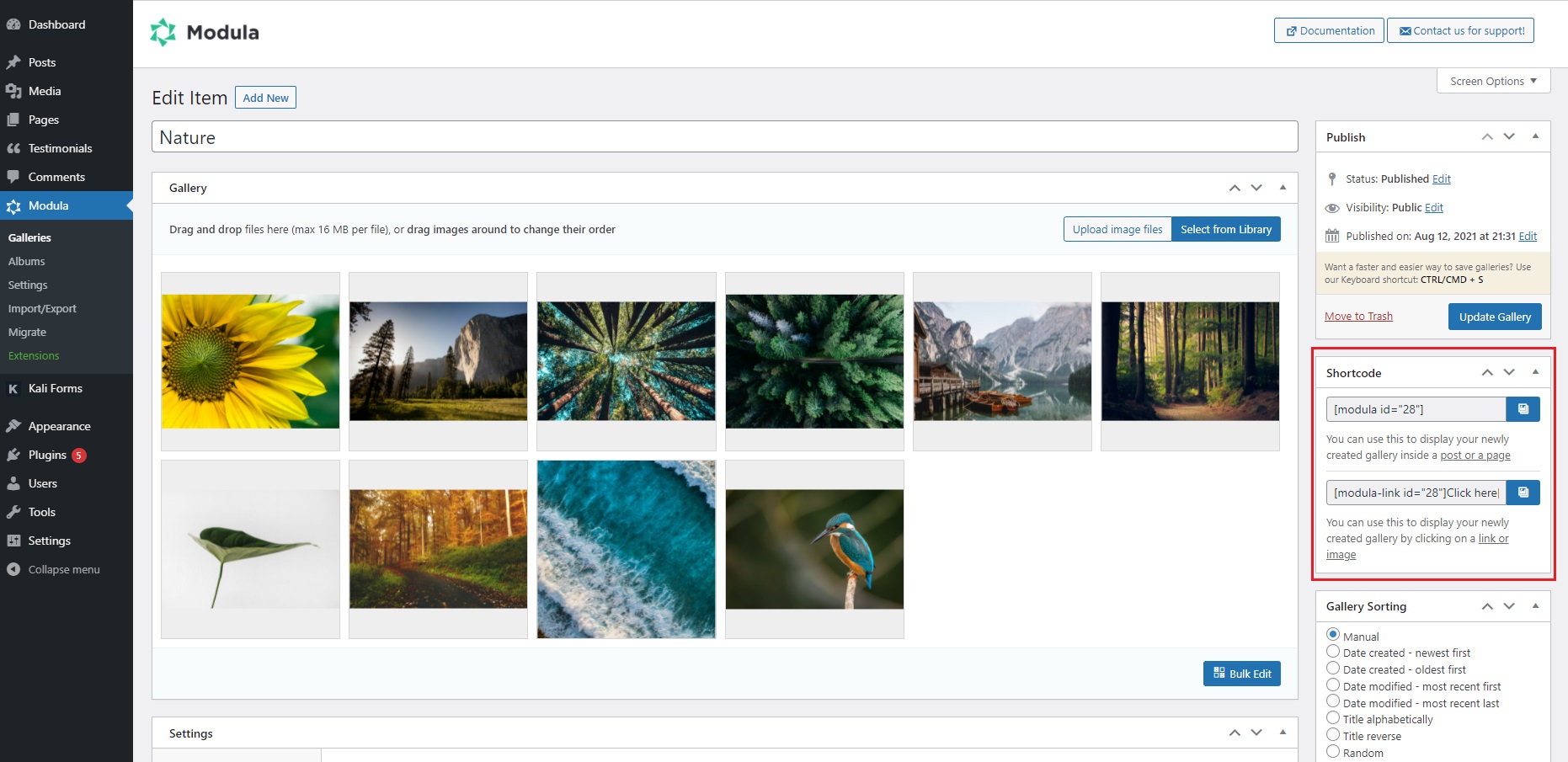Collapse the Shortcode panel

tap(1535, 372)
